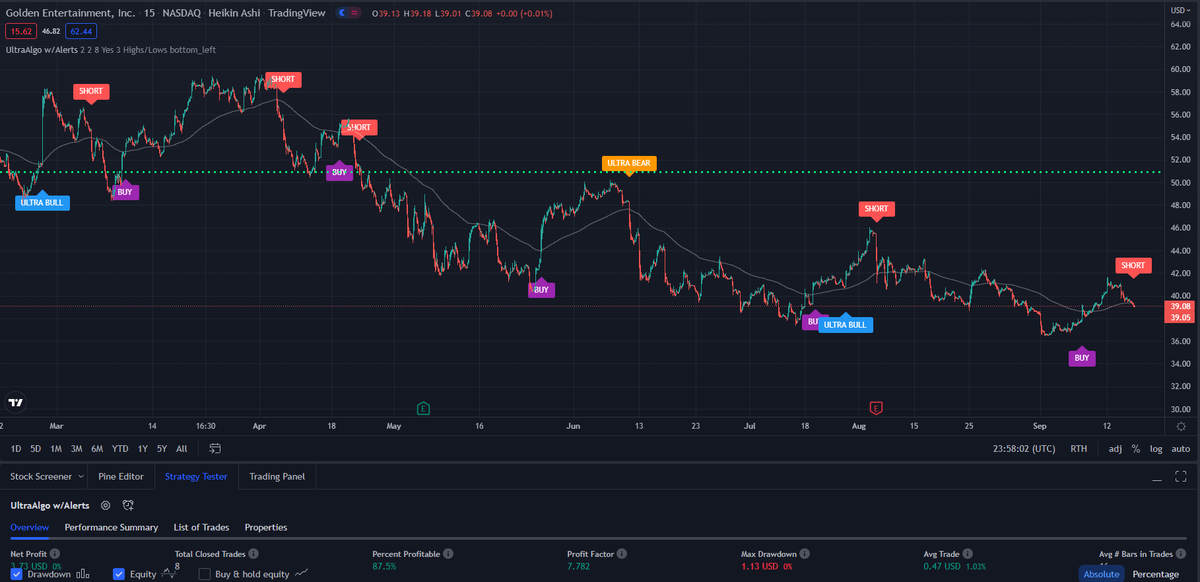Switch to Percentage values
Screen dimensions: 1200x582
(1155, 574)
